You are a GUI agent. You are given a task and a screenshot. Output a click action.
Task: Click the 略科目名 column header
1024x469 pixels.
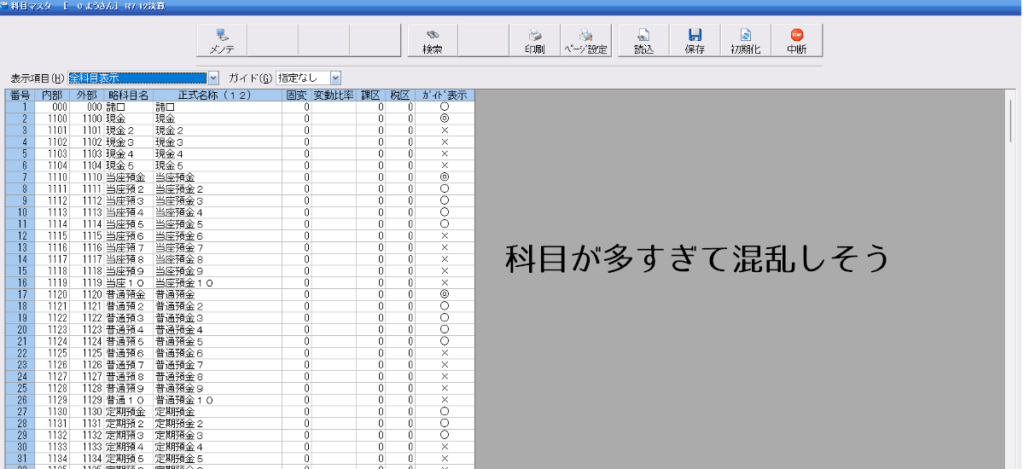pos(128,95)
